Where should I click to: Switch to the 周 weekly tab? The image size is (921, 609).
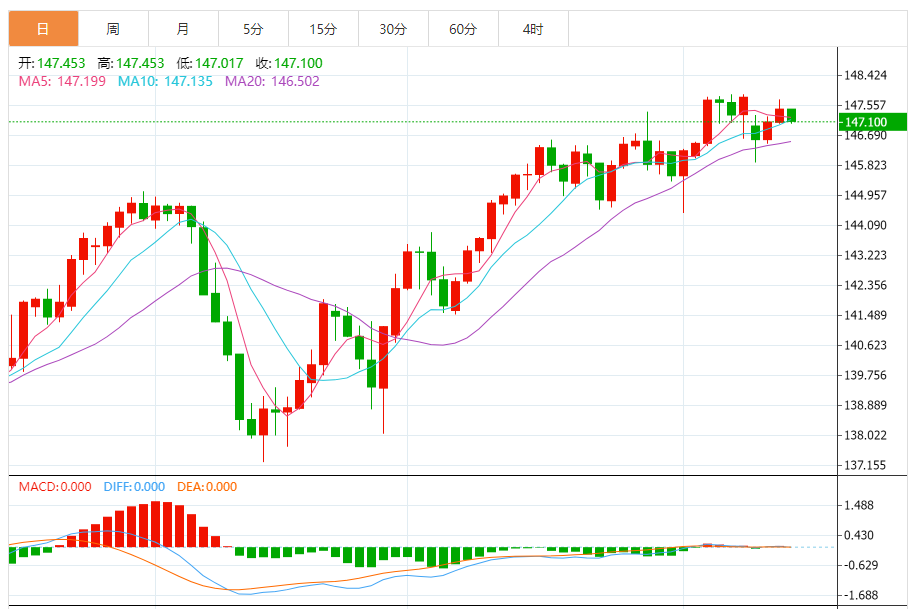[113, 29]
